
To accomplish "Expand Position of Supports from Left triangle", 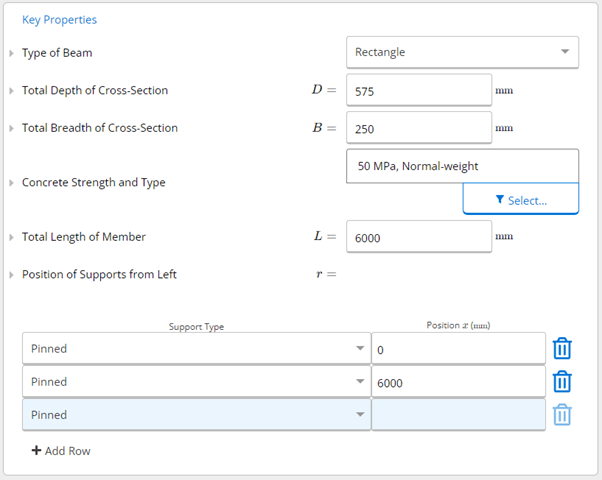I will click(12, 275).
